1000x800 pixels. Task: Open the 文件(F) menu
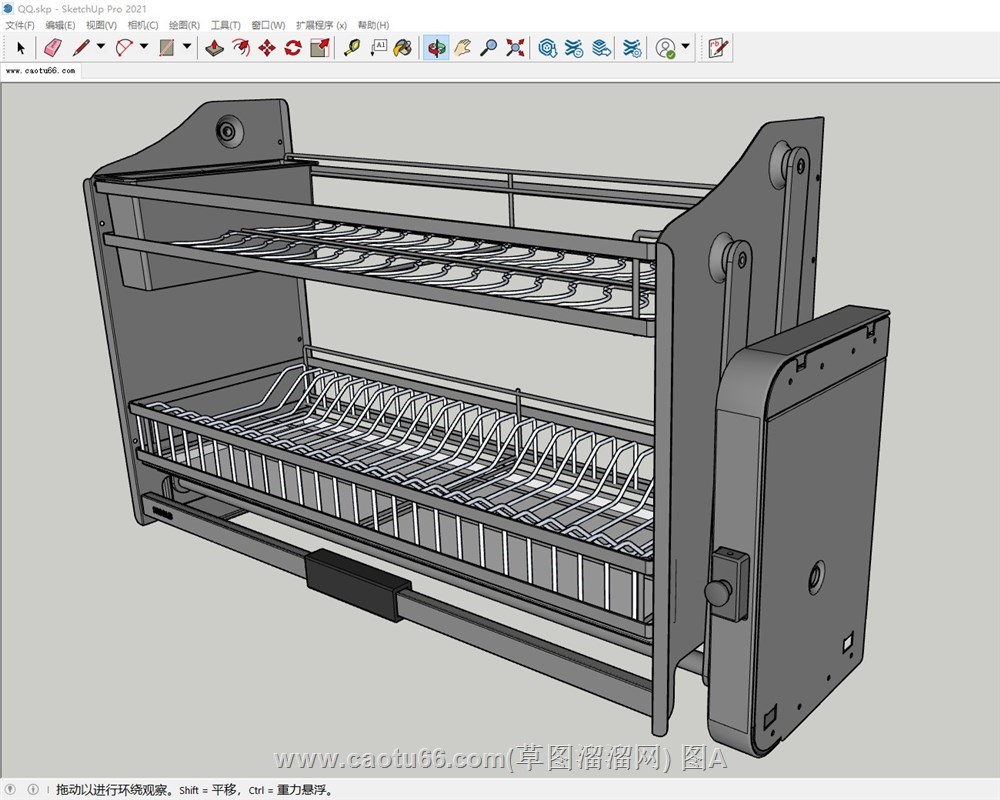pyautogui.click(x=20, y=25)
